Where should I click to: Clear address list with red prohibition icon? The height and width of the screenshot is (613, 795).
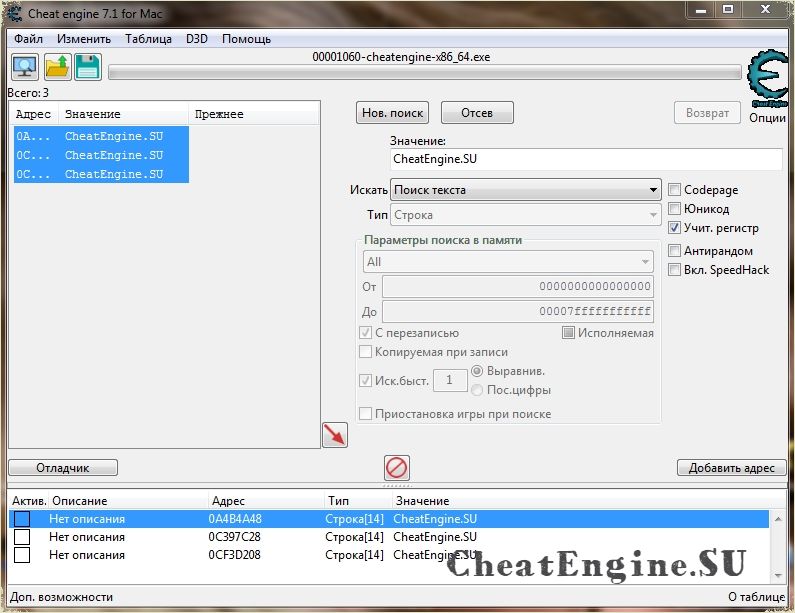point(396,467)
